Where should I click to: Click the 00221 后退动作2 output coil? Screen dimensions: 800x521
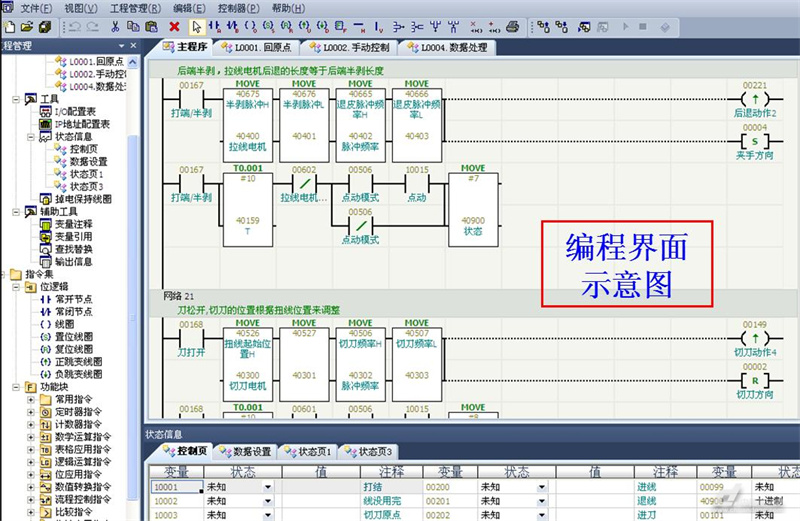click(x=755, y=100)
